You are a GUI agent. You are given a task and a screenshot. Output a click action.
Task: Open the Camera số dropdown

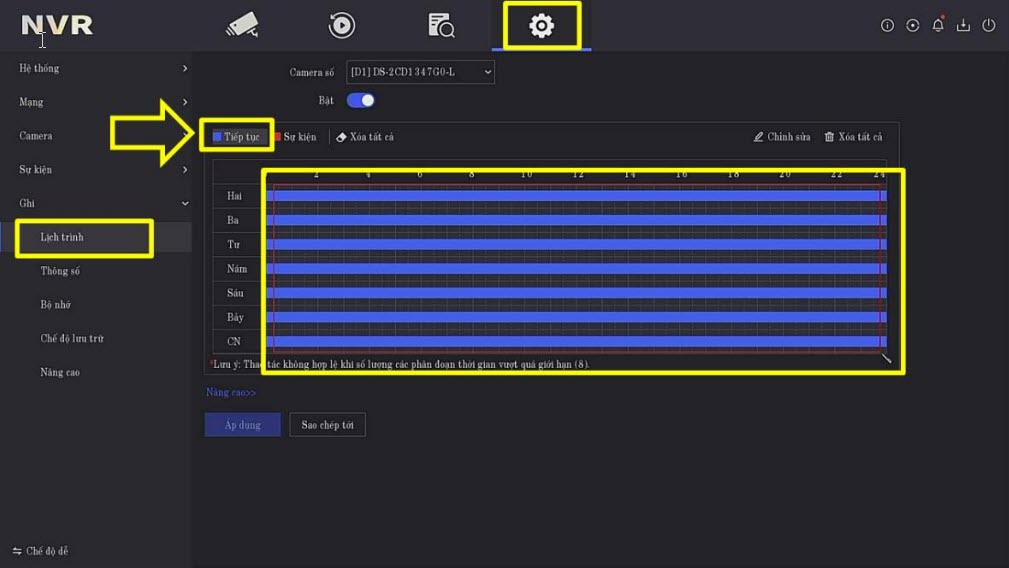(420, 72)
